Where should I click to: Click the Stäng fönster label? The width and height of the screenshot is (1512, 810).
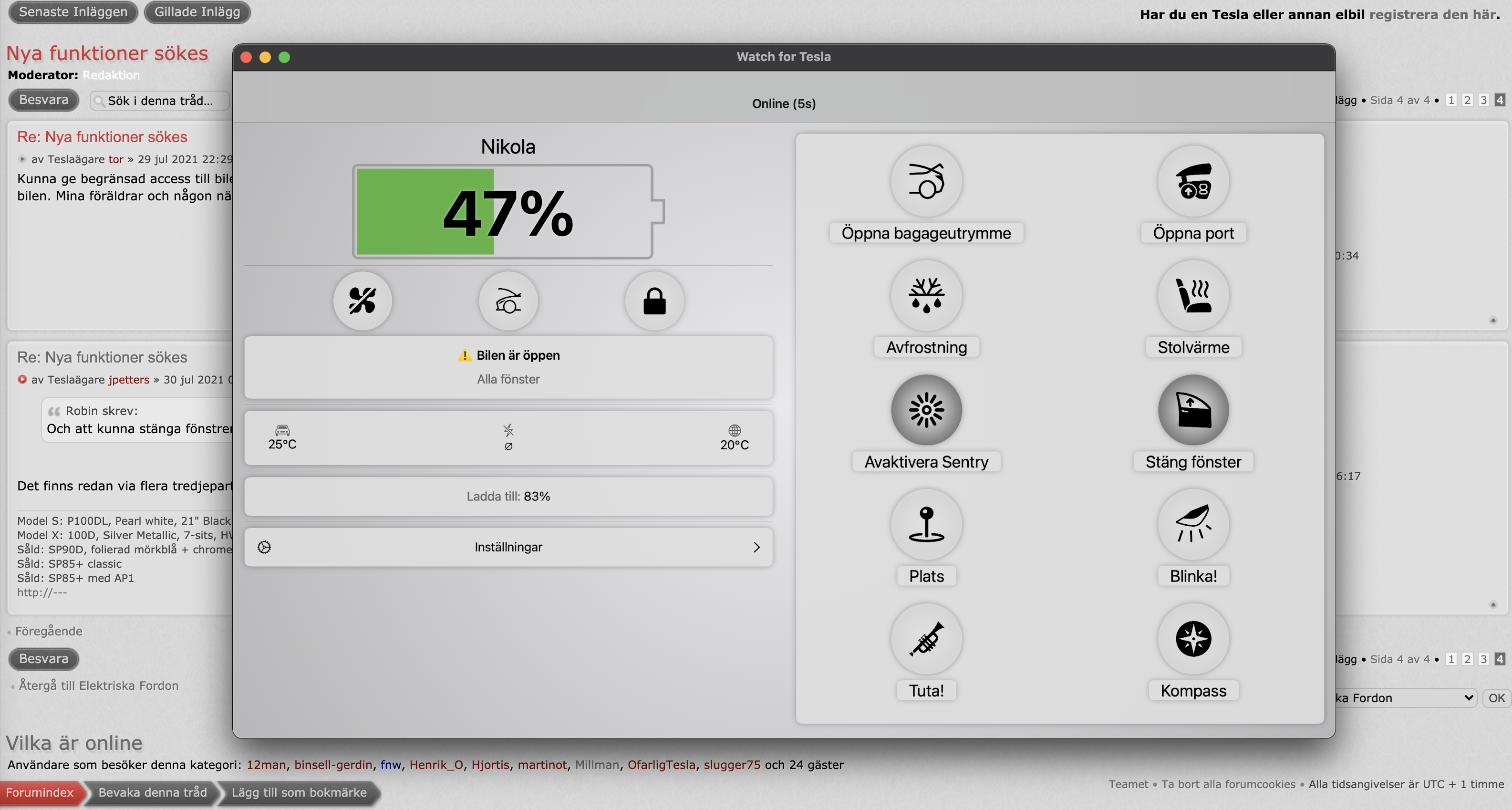click(x=1193, y=462)
